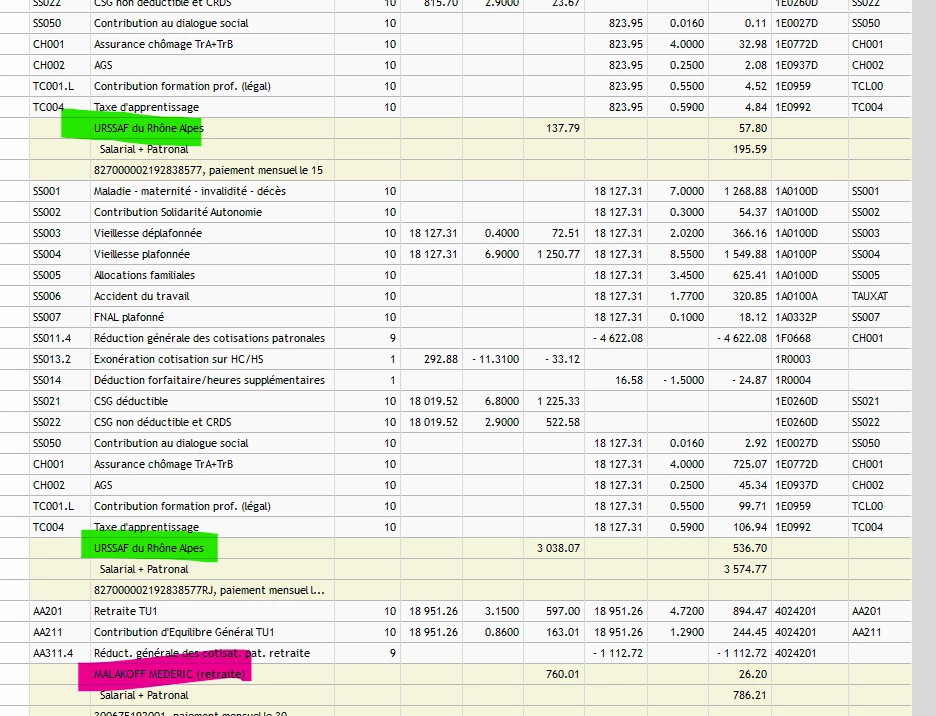Screen dimensions: 936x716
Task: Select the amount 320.85
Action: [x=750, y=296]
